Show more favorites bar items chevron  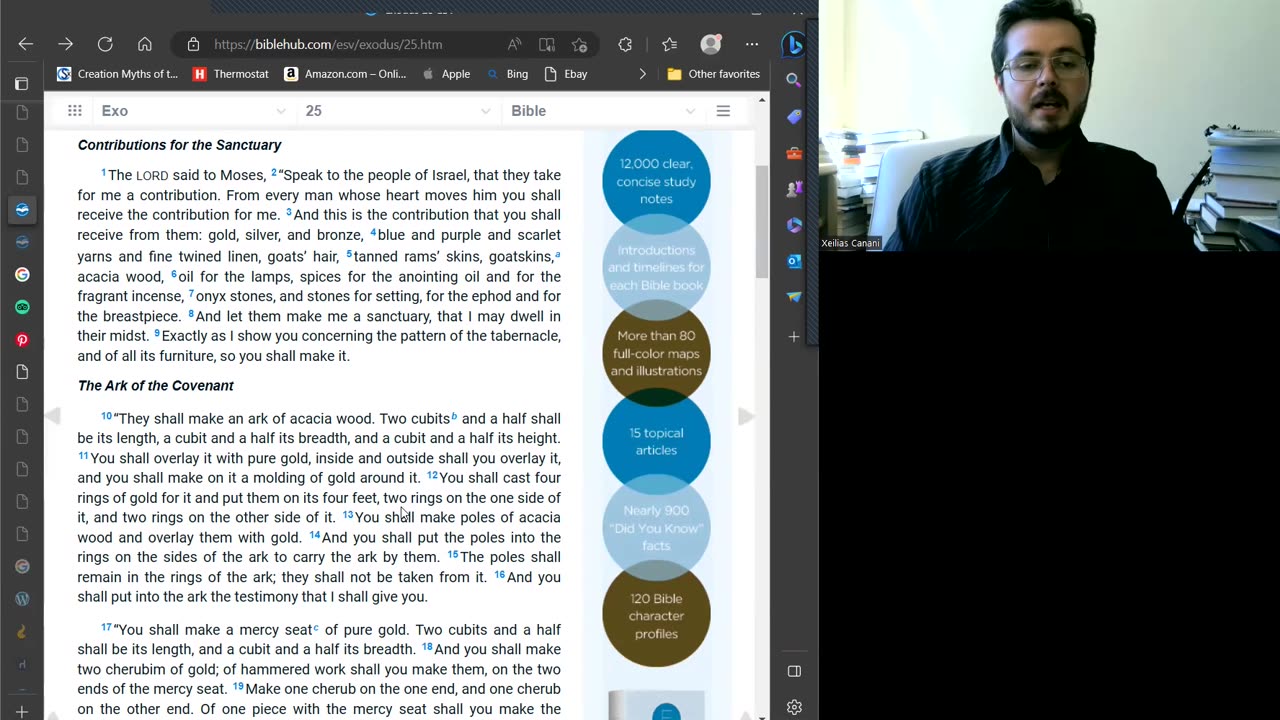[642, 74]
